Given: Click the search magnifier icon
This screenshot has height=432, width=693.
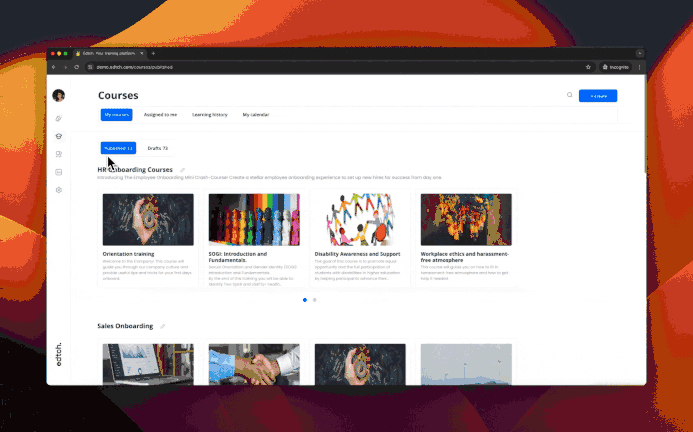Looking at the screenshot, I should [569, 95].
